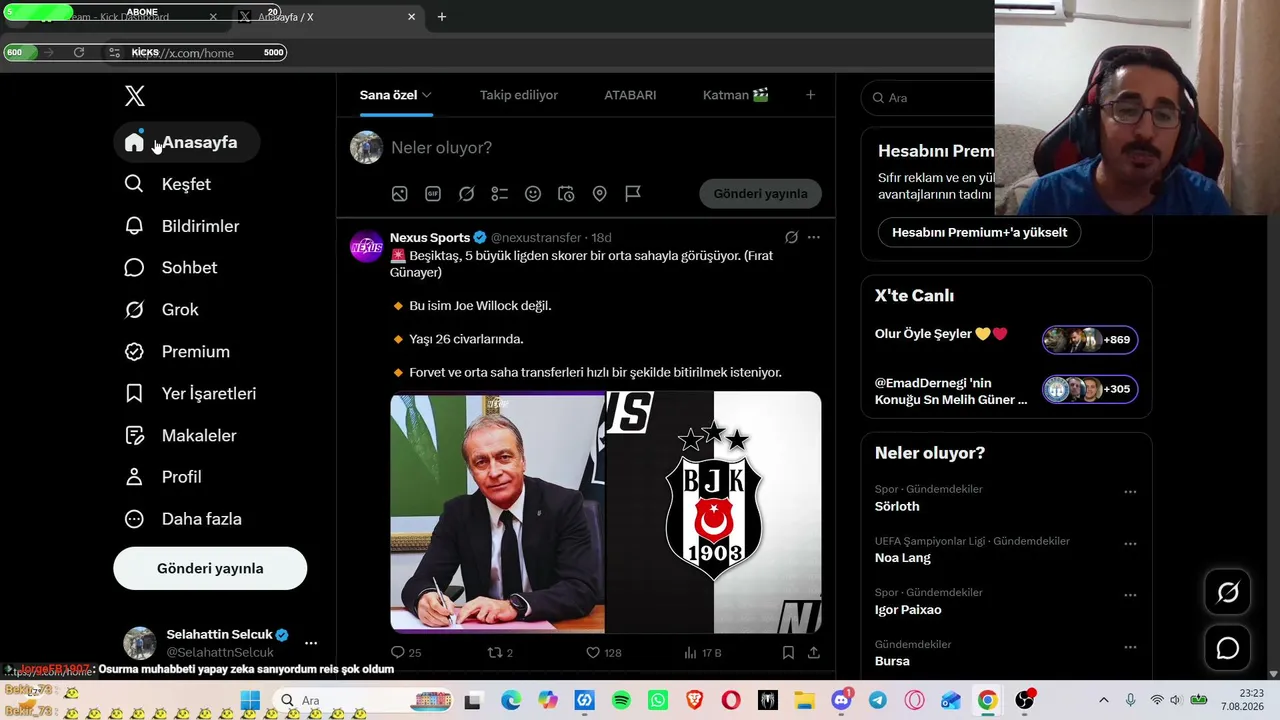The image size is (1280, 720).
Task: Open account menu next to Selahattin Selcuk
Action: pyautogui.click(x=311, y=643)
